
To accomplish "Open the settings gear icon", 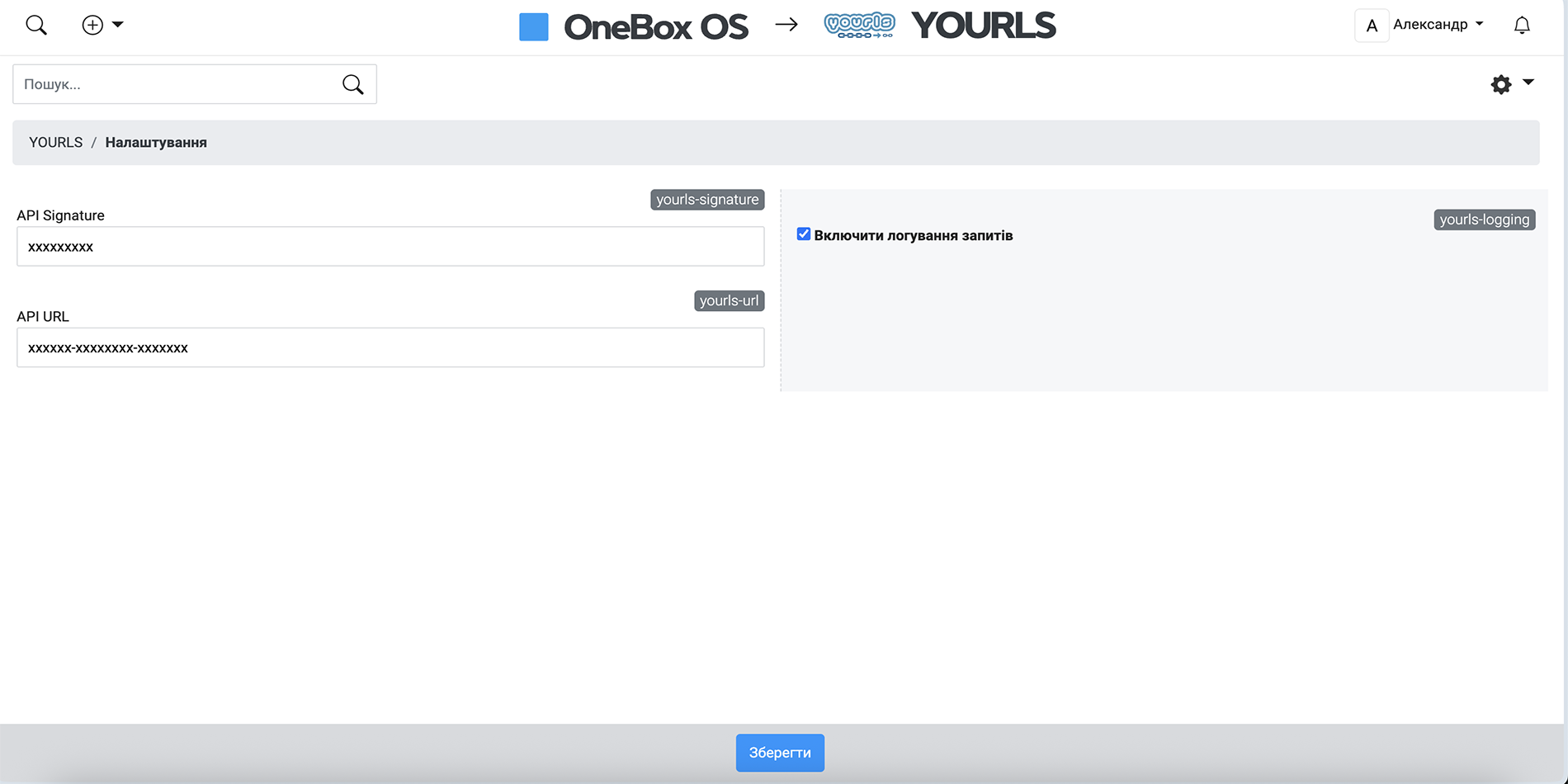I will pyautogui.click(x=1501, y=84).
